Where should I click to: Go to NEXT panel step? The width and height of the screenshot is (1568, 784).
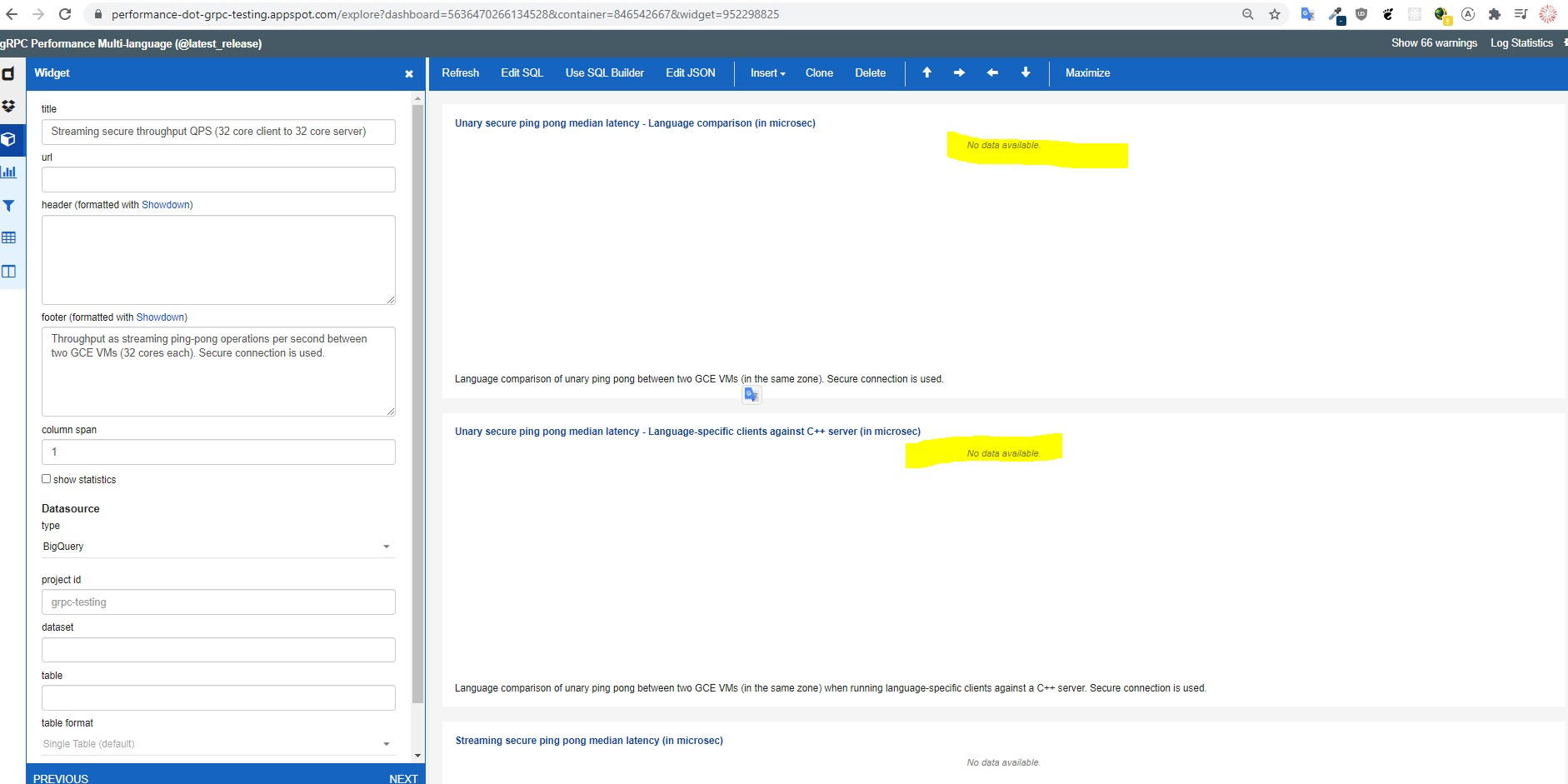403,778
